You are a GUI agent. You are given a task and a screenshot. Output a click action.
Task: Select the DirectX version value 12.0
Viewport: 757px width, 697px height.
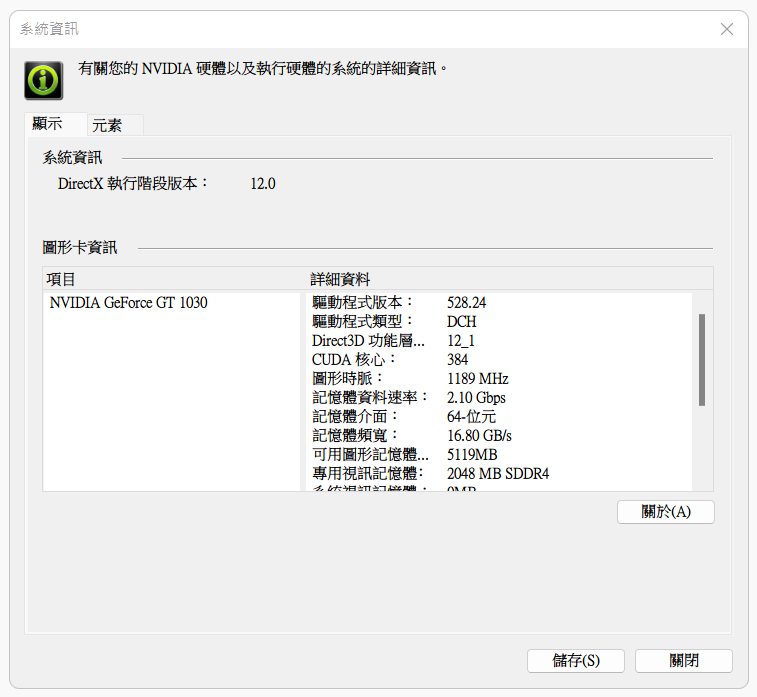tap(263, 184)
